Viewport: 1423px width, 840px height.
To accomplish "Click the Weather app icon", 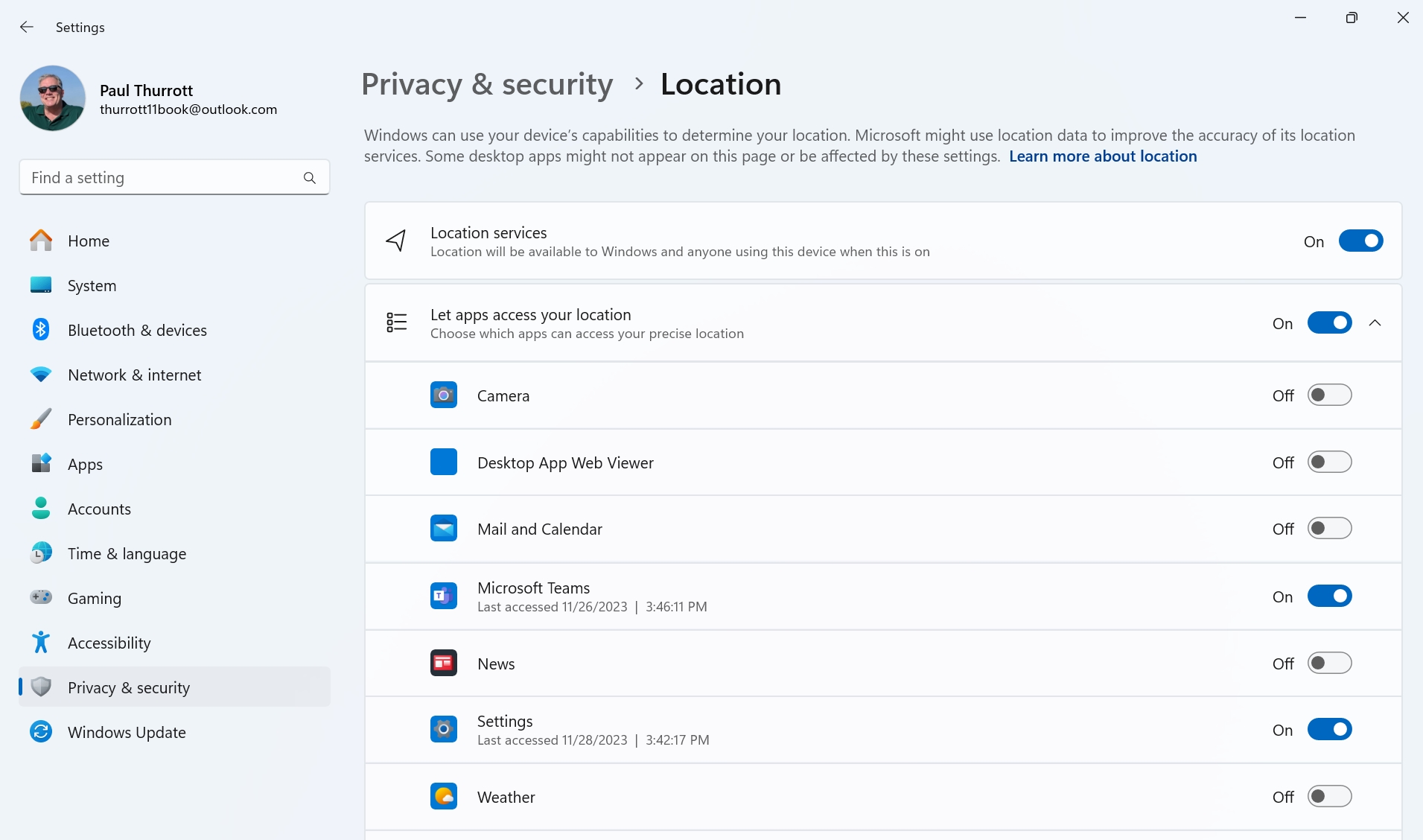I will click(444, 797).
